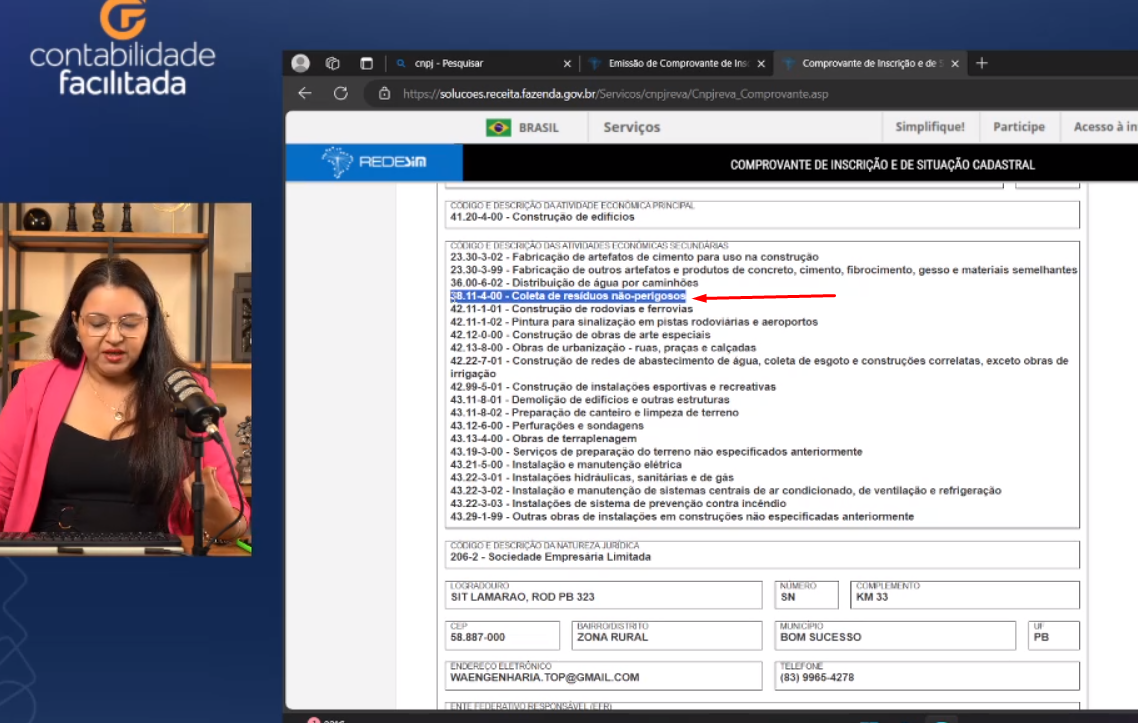The width and height of the screenshot is (1138, 723).
Task: Open the browser workspaces icon
Action: tap(332, 63)
